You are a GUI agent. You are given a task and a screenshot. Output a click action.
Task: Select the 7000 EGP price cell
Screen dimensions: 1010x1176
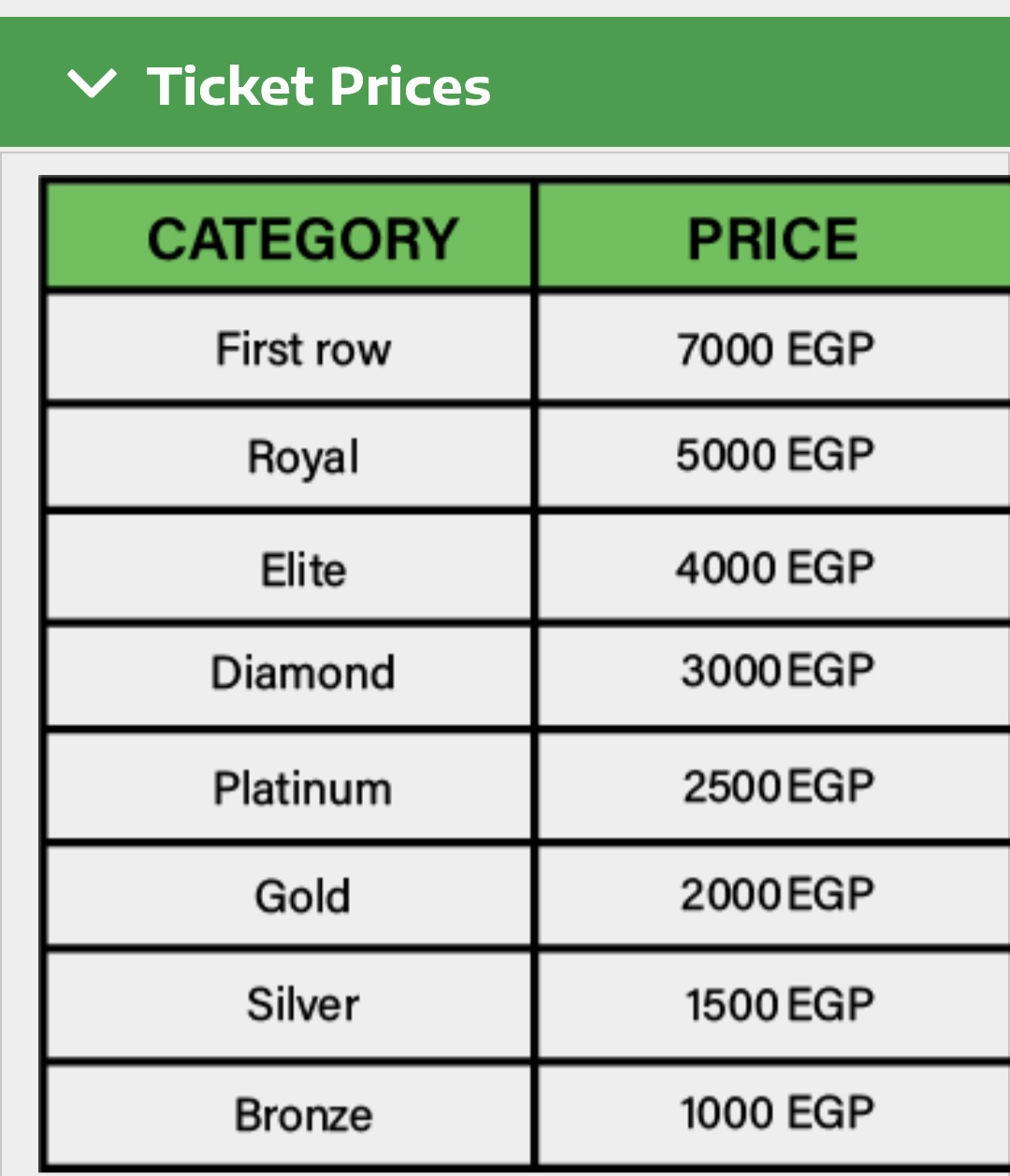(x=774, y=349)
